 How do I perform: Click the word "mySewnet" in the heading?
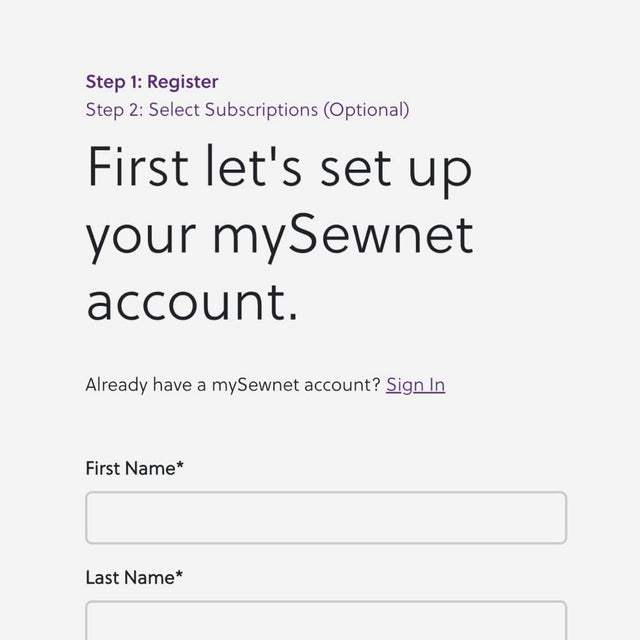(342, 234)
